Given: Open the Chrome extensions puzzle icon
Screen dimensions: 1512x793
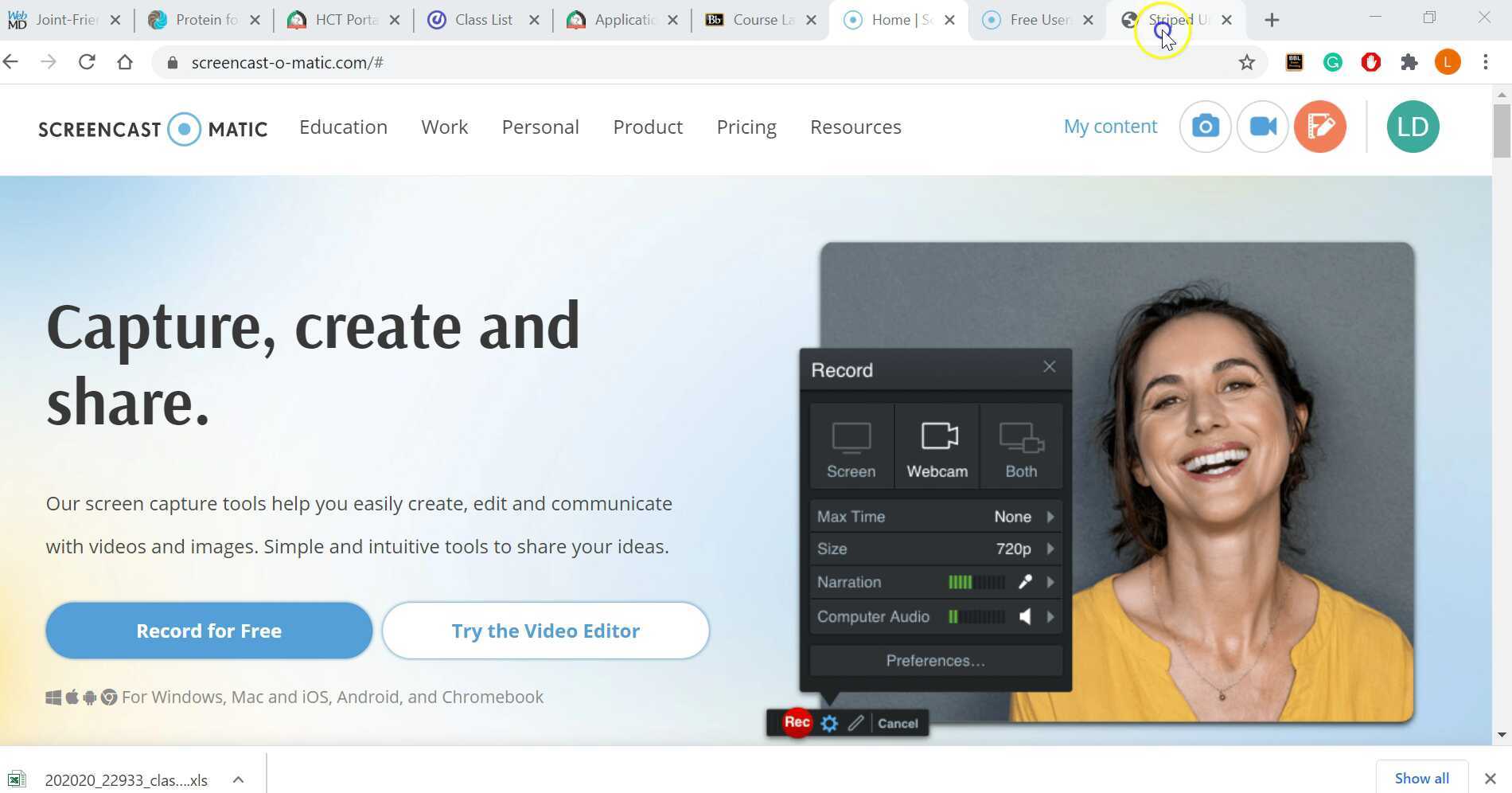Looking at the screenshot, I should pos(1409,63).
